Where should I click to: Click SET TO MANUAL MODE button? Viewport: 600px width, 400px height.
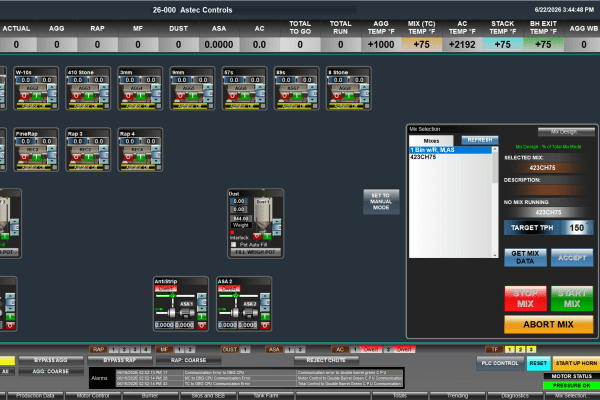point(381,201)
